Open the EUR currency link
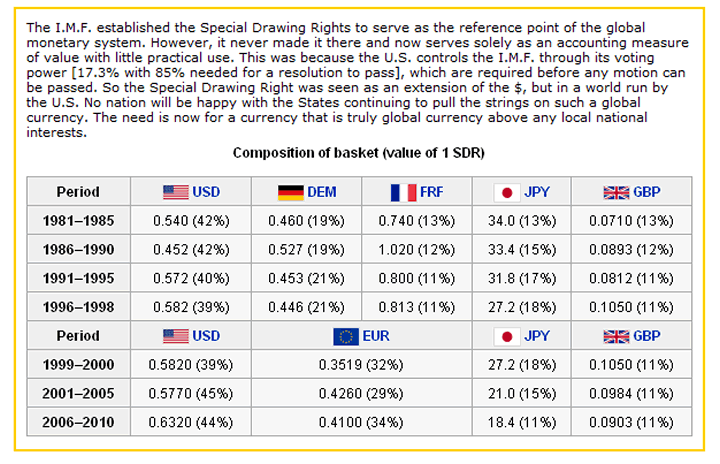720x464 pixels. pos(376,336)
